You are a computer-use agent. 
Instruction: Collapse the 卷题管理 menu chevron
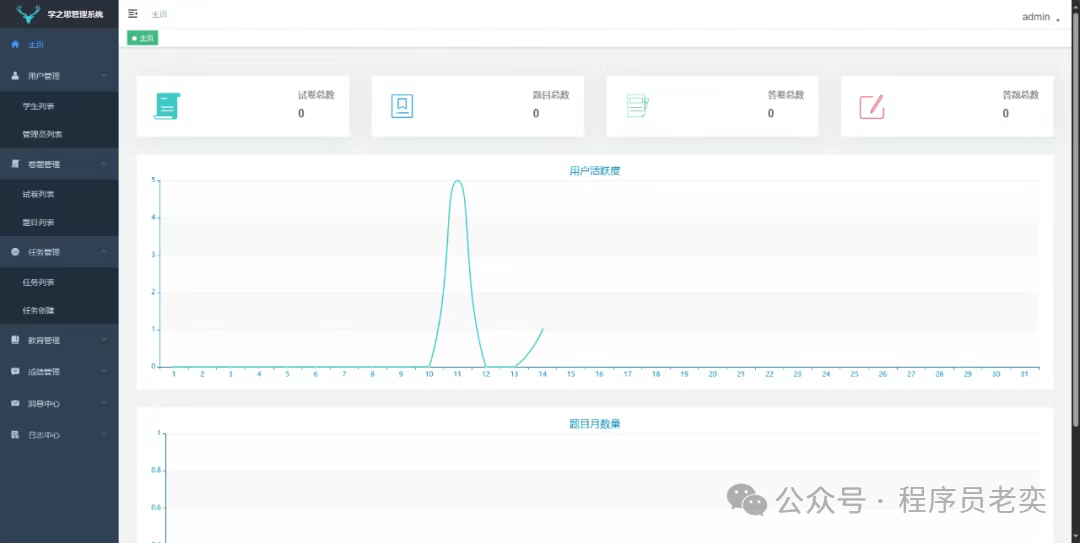(103, 164)
